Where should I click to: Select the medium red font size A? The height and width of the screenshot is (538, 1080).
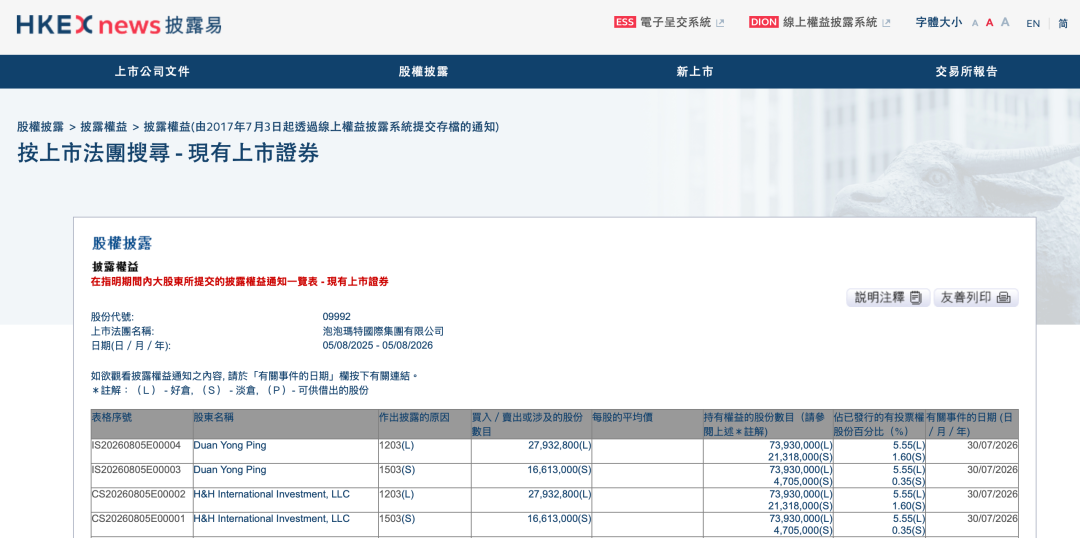tap(990, 22)
